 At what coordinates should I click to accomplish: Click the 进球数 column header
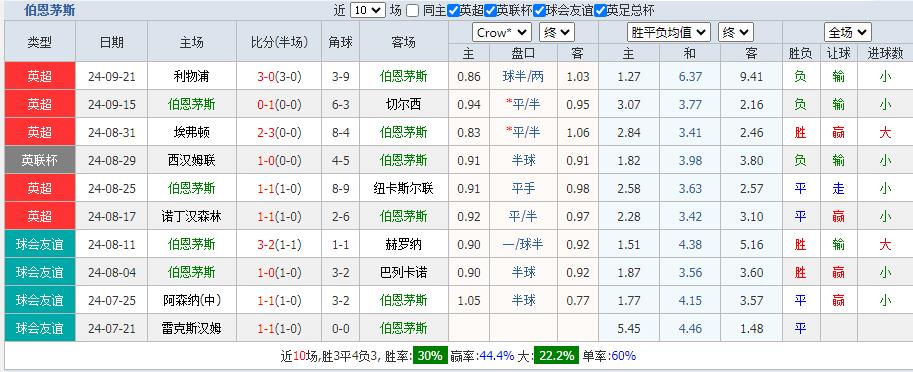(885, 54)
